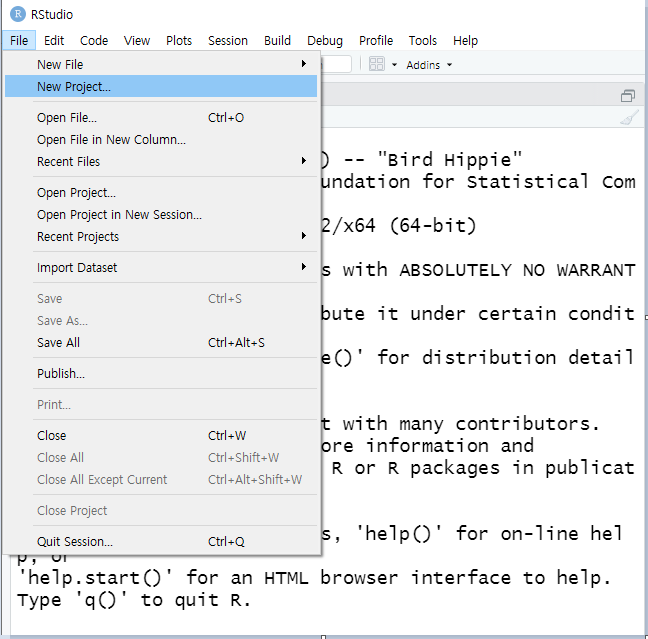Viewport: 648px width, 639px height.
Task: Click the disabled Close Project entry
Action: coord(161,510)
